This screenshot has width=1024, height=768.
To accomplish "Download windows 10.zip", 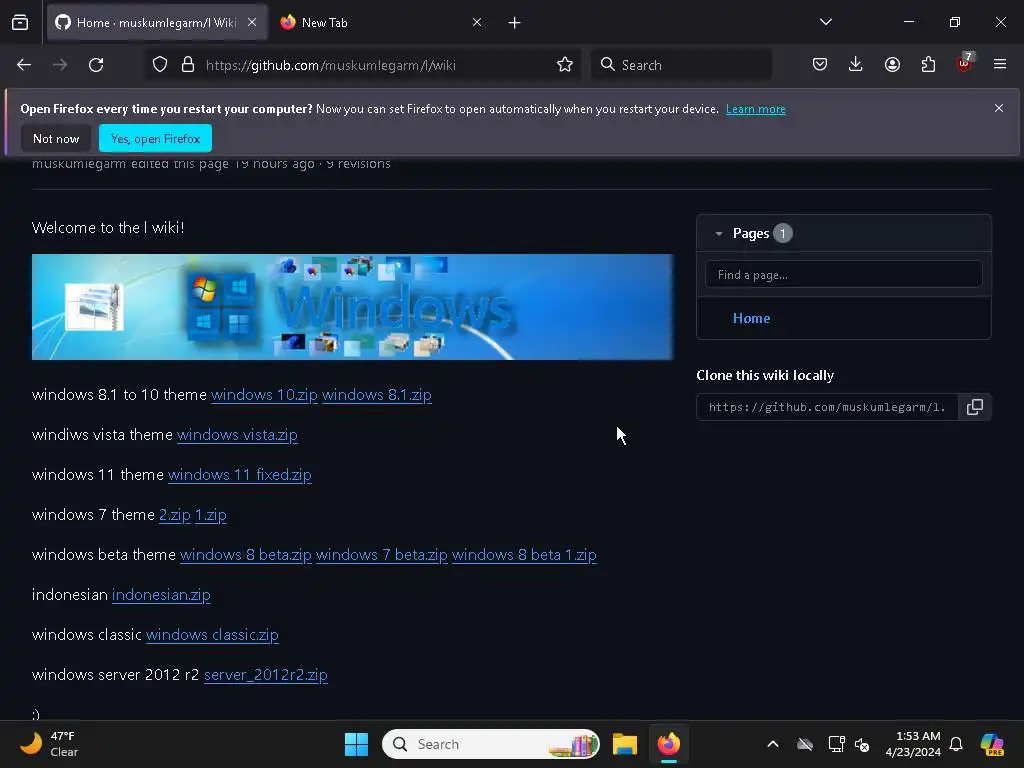I will [x=264, y=395].
